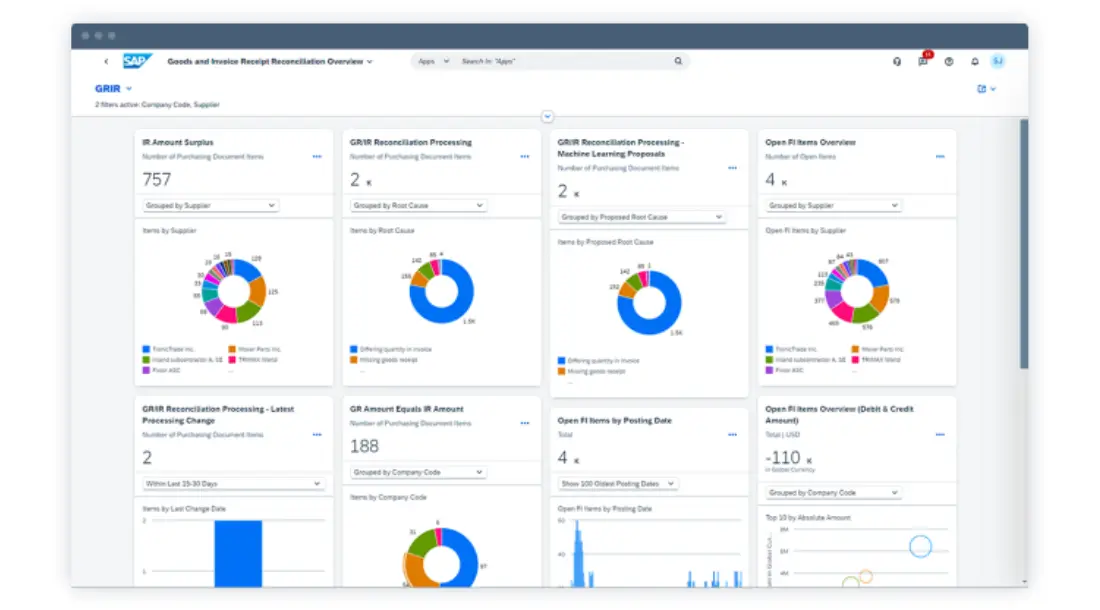Click pink legend swatch in IR Amount Surplus
The image size is (1100, 610).
232,360
